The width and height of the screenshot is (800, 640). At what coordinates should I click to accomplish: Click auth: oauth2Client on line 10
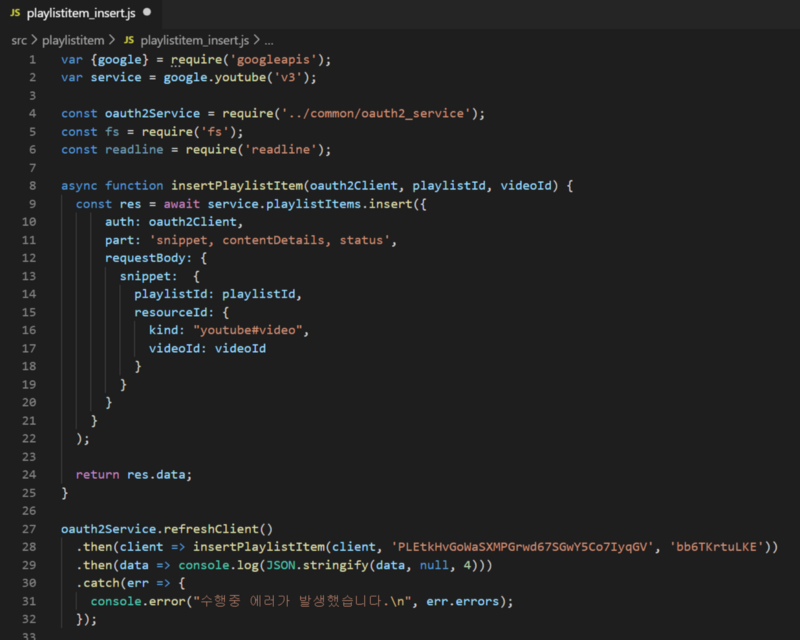pyautogui.click(x=170, y=222)
